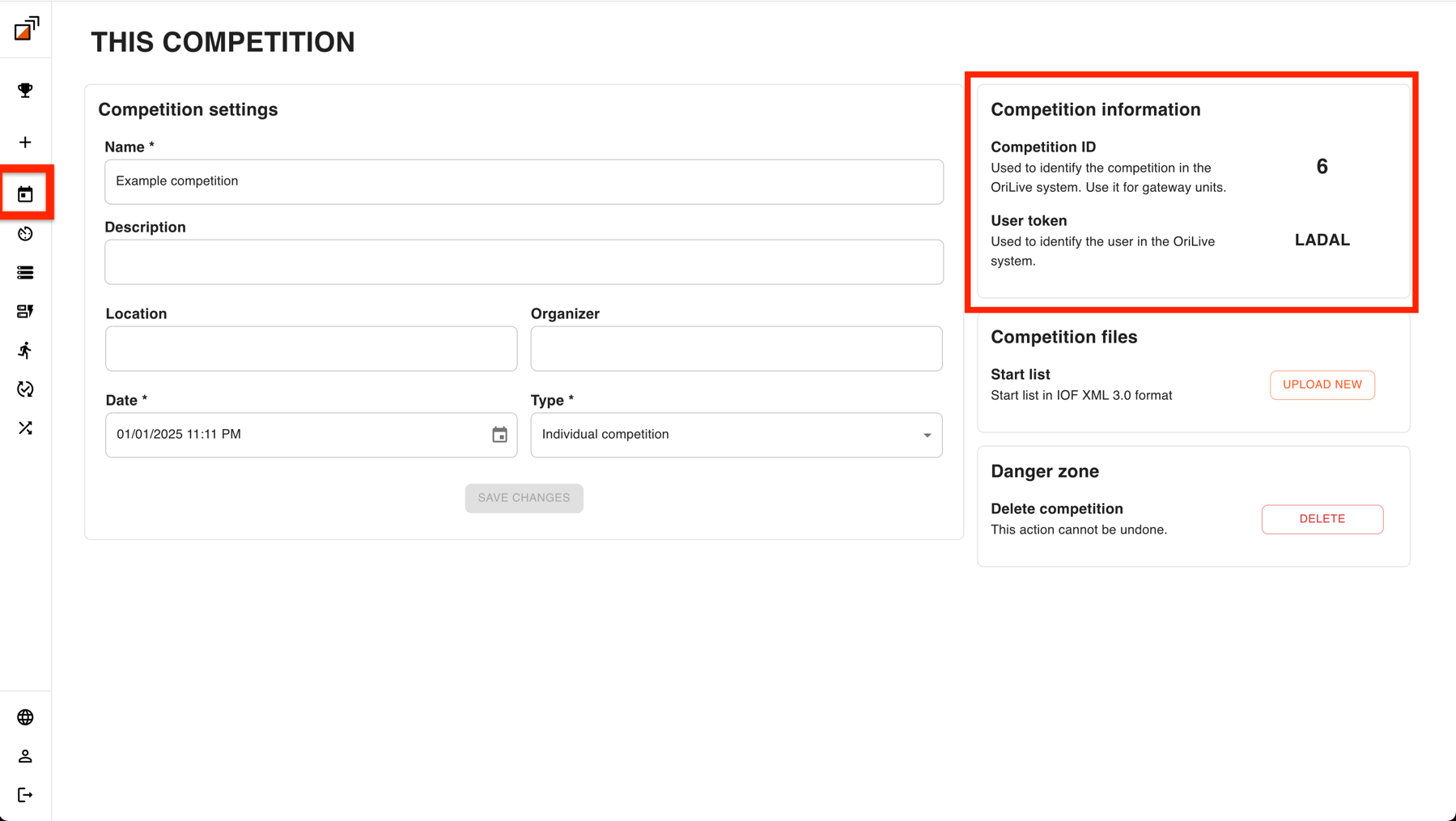
Task: Click the THIS COMPETITION page title
Action: point(223,42)
